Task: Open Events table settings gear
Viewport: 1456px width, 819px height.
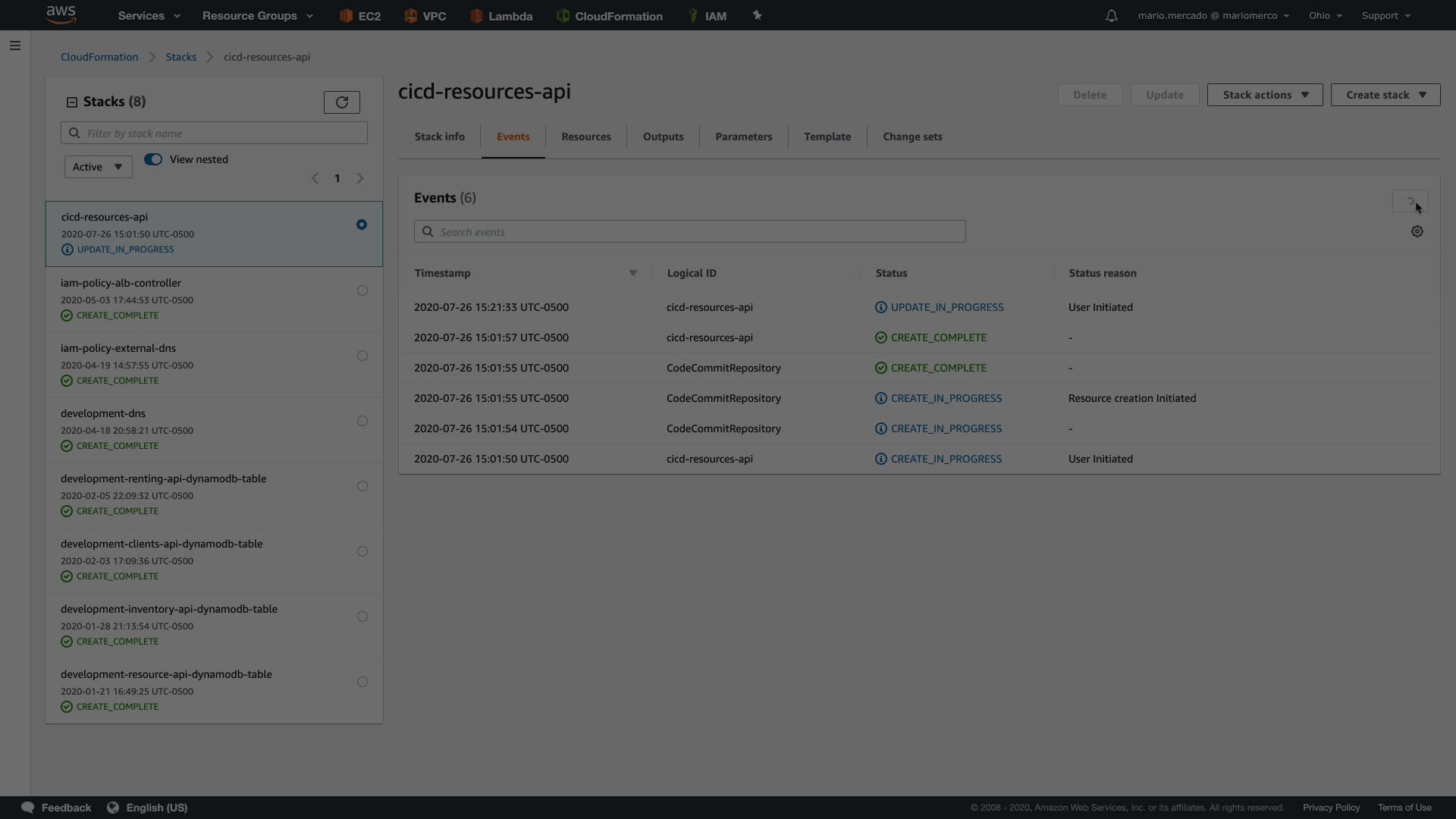Action: (1417, 232)
